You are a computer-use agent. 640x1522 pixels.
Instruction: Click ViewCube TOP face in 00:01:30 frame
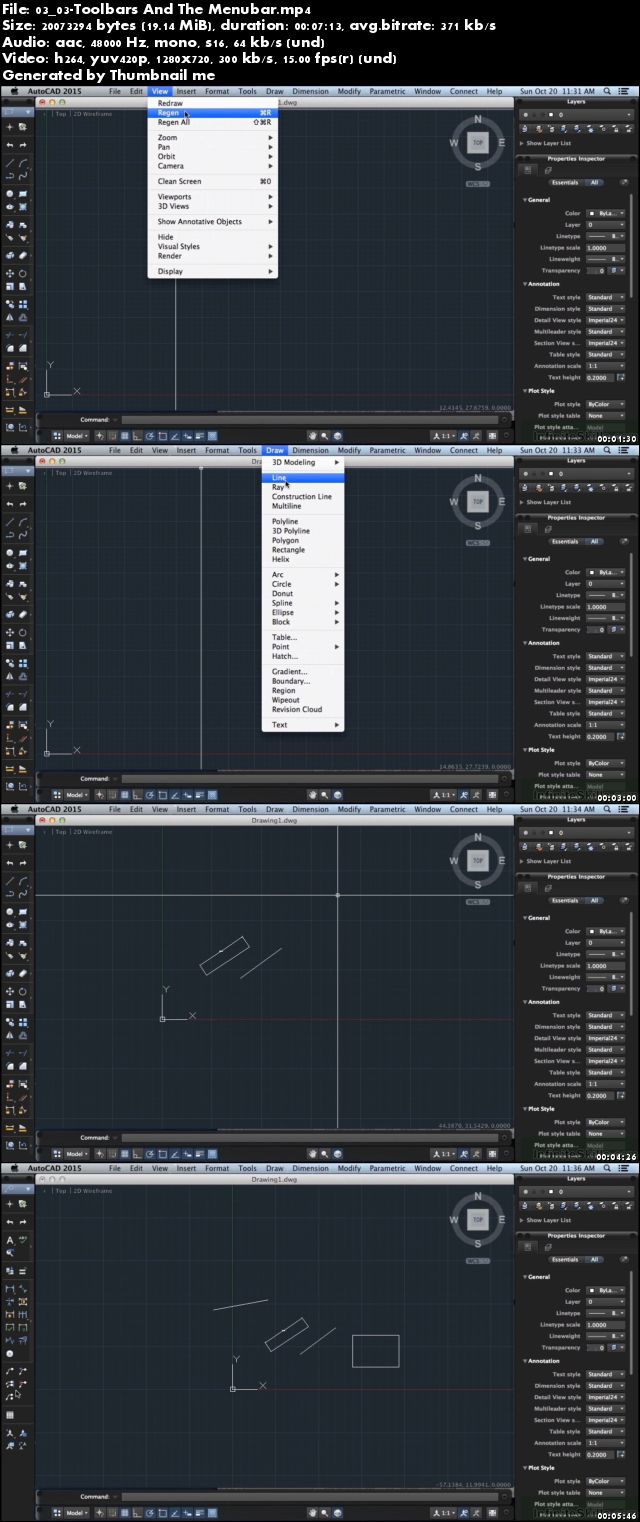[478, 142]
